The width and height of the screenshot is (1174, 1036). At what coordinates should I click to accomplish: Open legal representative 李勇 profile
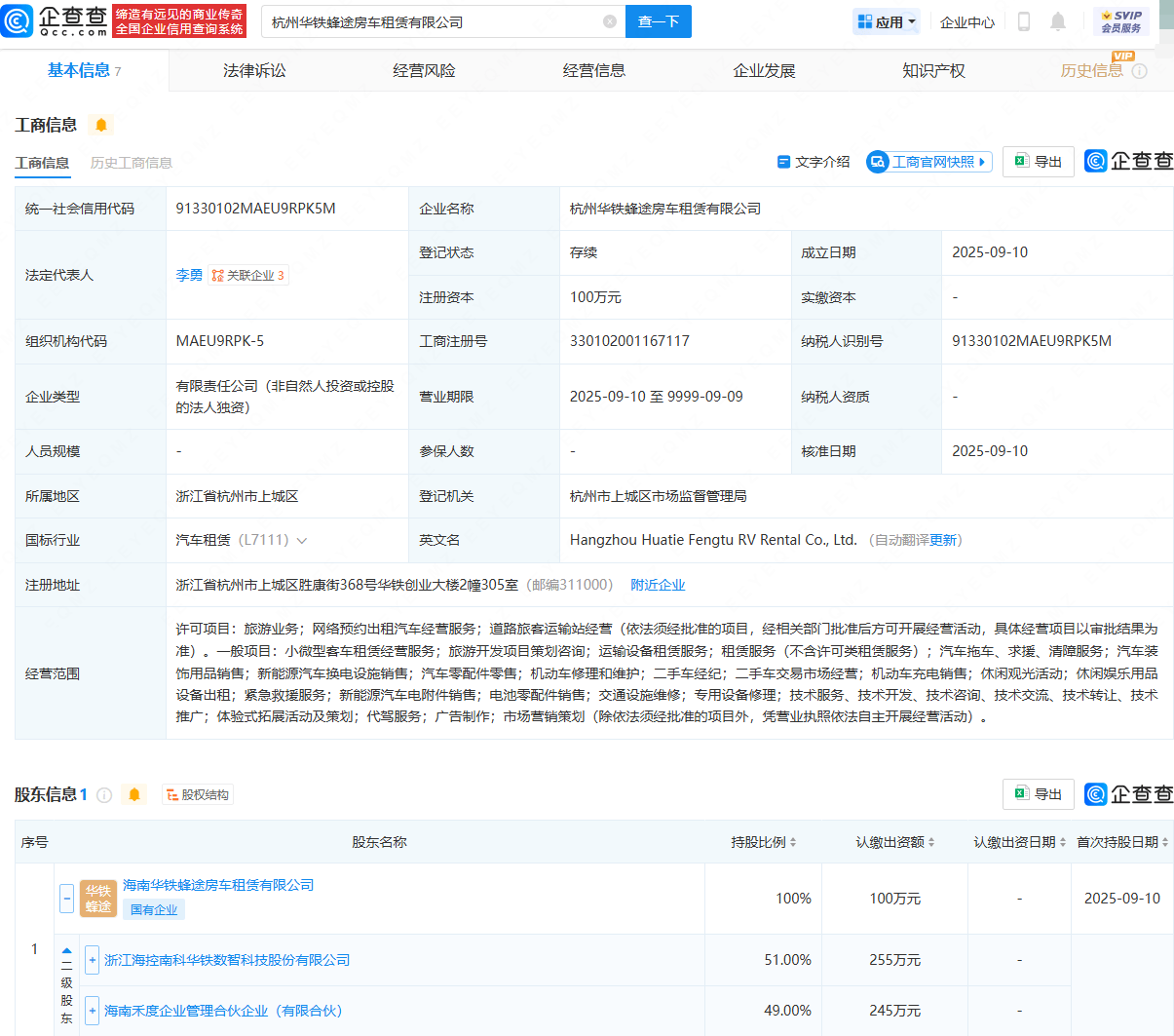pyautogui.click(x=189, y=276)
